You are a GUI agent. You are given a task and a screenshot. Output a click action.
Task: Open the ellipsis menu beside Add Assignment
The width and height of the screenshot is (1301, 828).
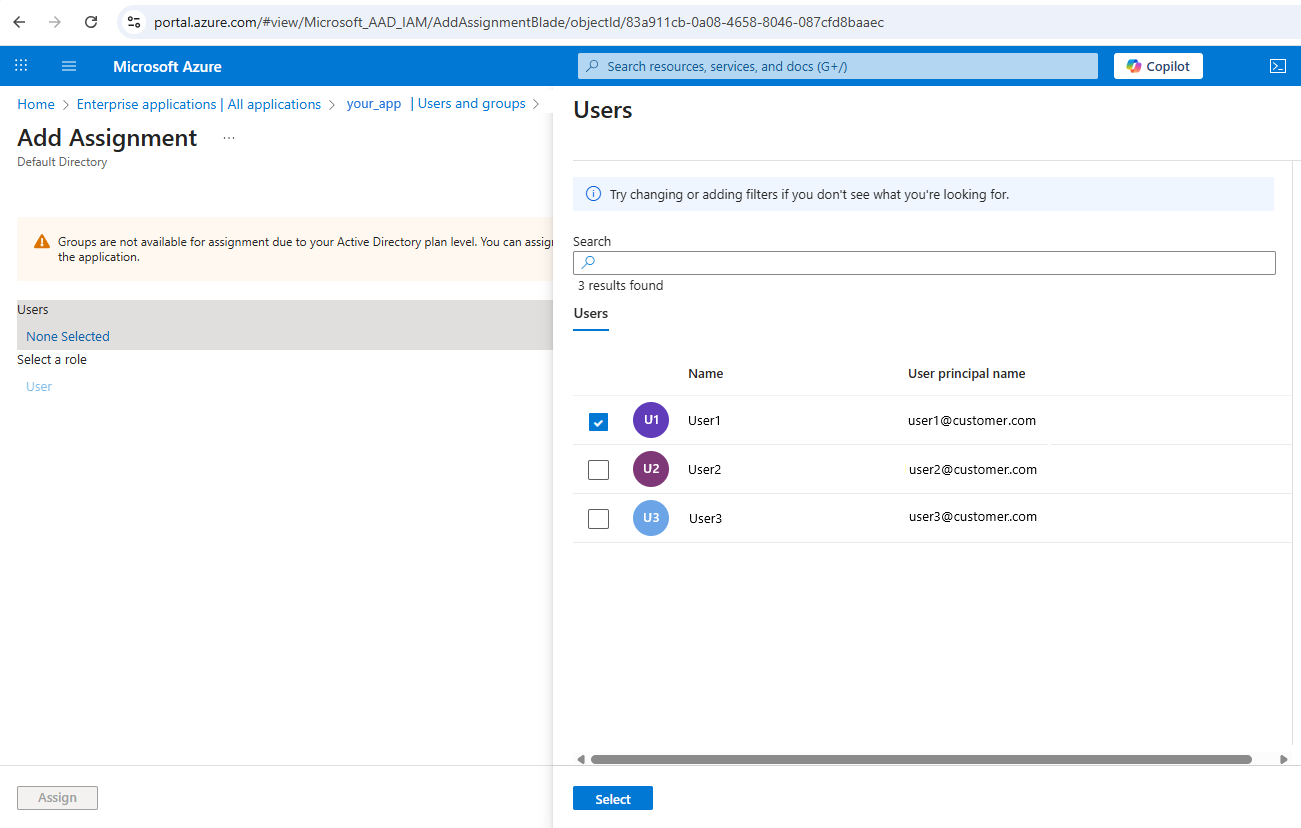(x=229, y=138)
